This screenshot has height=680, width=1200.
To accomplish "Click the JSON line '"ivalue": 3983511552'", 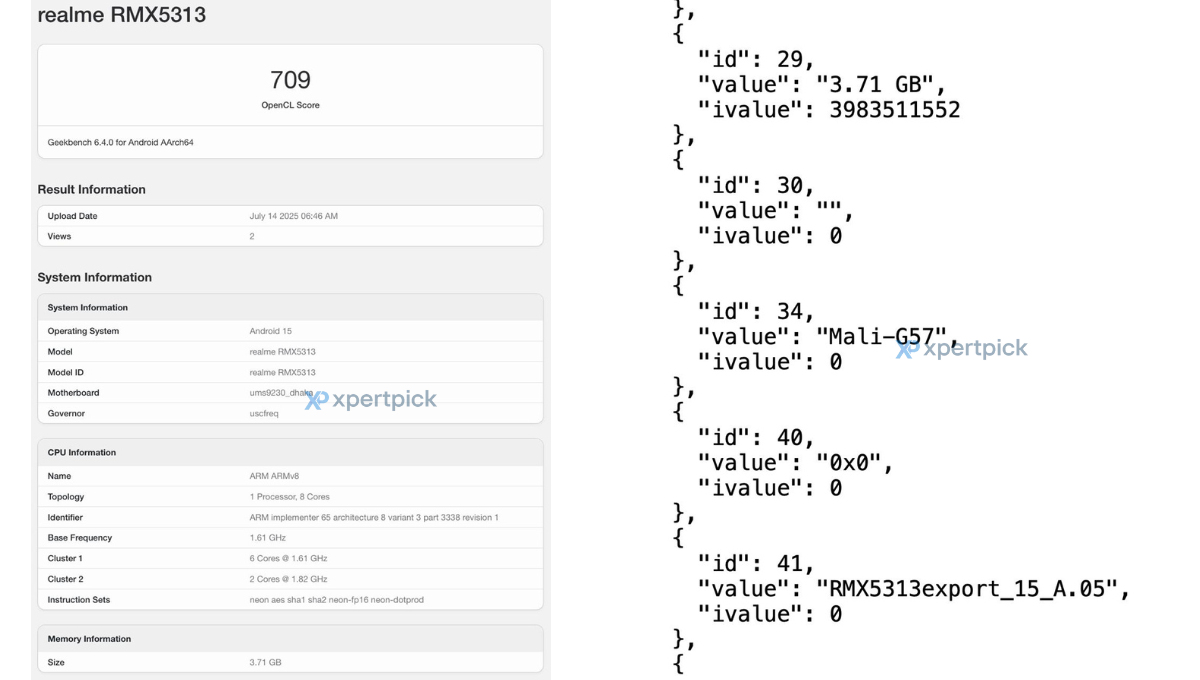I will pyautogui.click(x=829, y=109).
